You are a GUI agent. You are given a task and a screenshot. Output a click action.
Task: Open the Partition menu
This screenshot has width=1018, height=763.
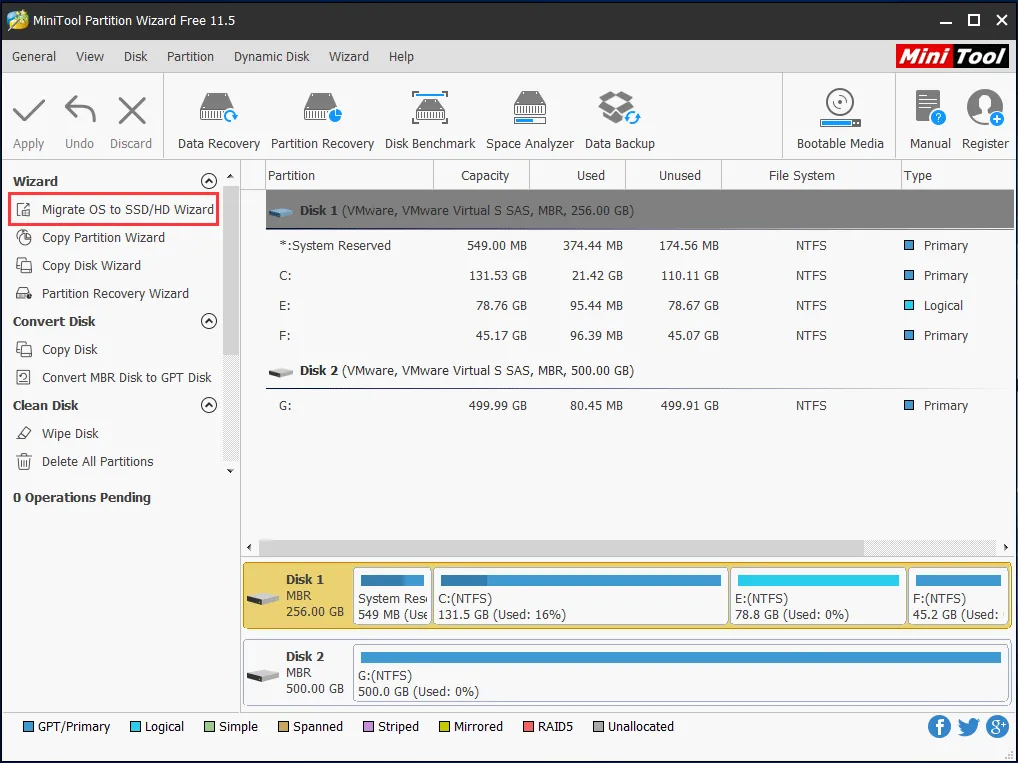tap(190, 57)
